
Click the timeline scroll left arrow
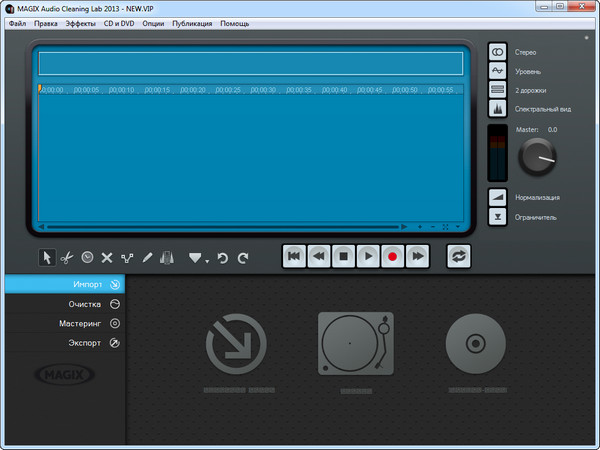point(41,227)
